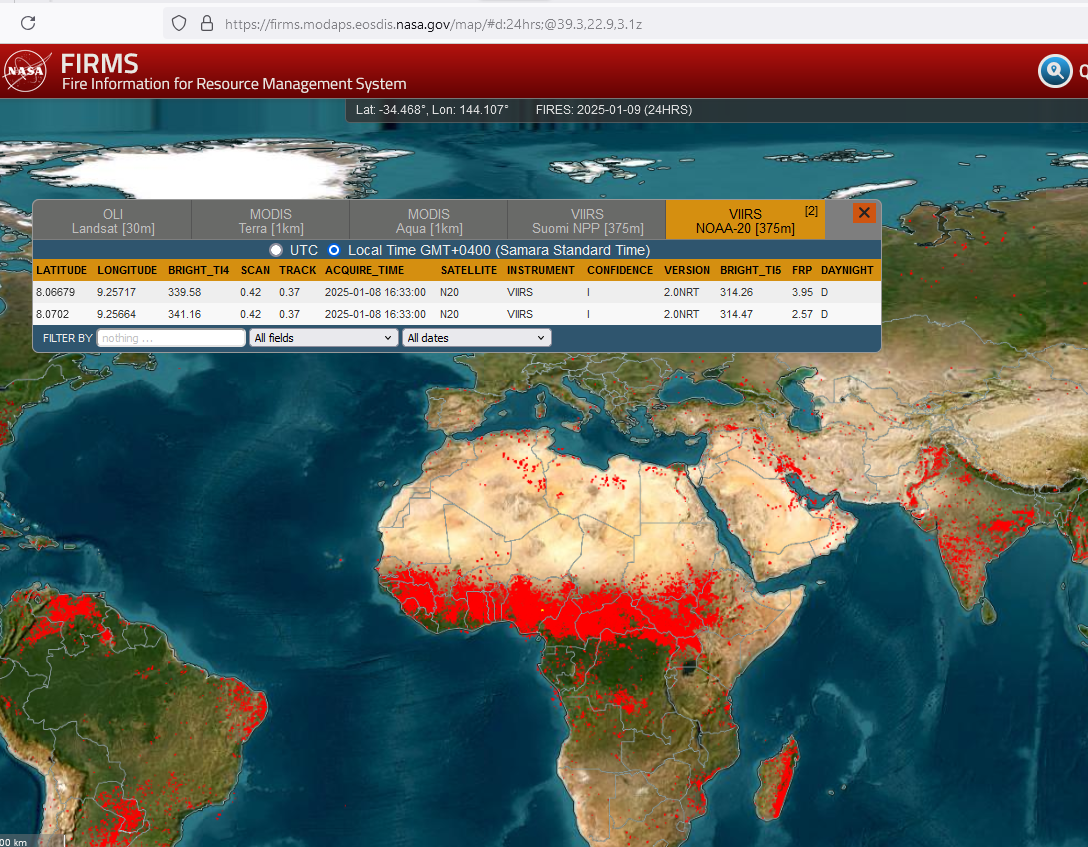Sort by the SCAN column header
Image resolution: width=1088 pixels, height=847 pixels.
coord(255,270)
